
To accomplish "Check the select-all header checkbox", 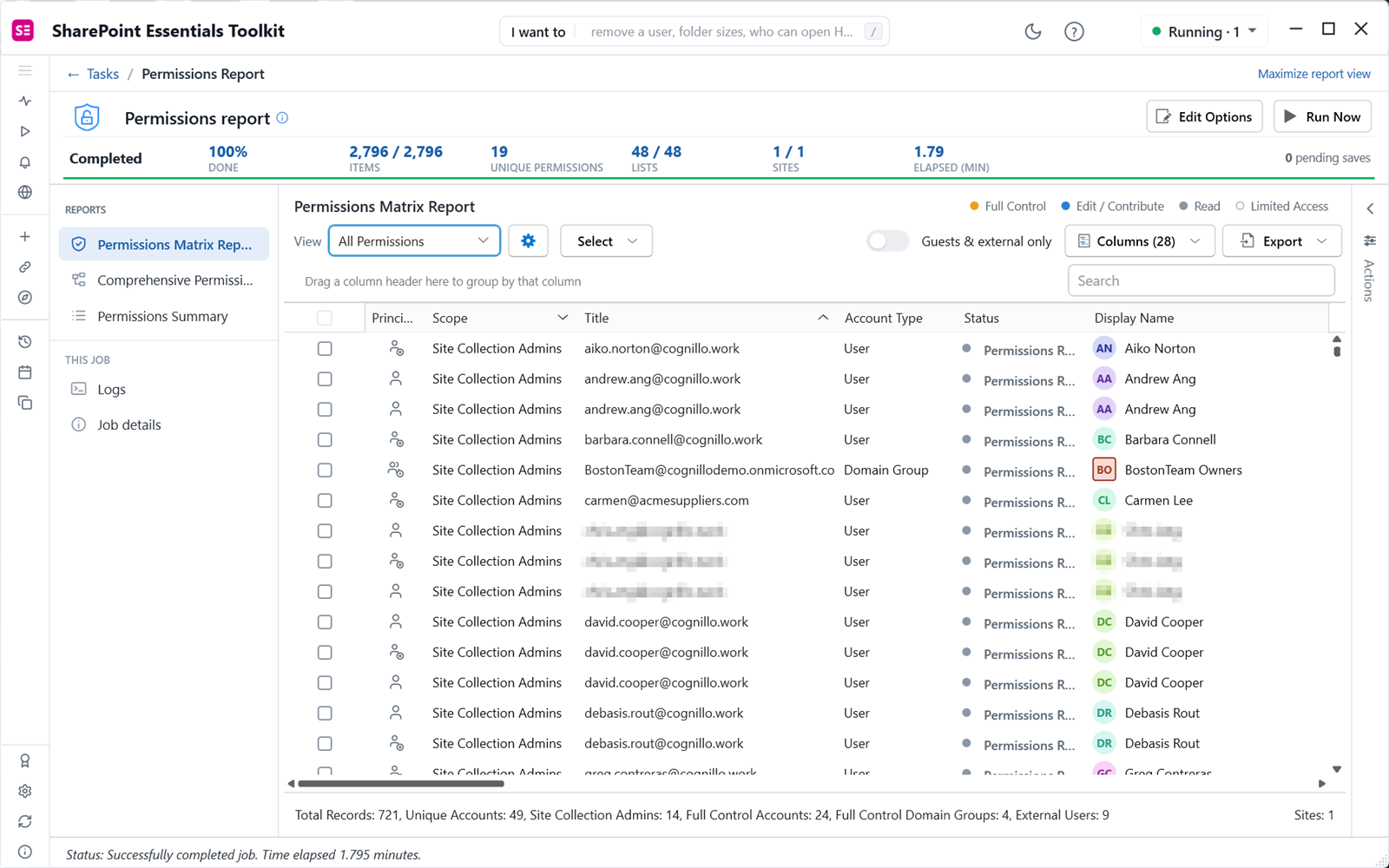I will pos(325,318).
